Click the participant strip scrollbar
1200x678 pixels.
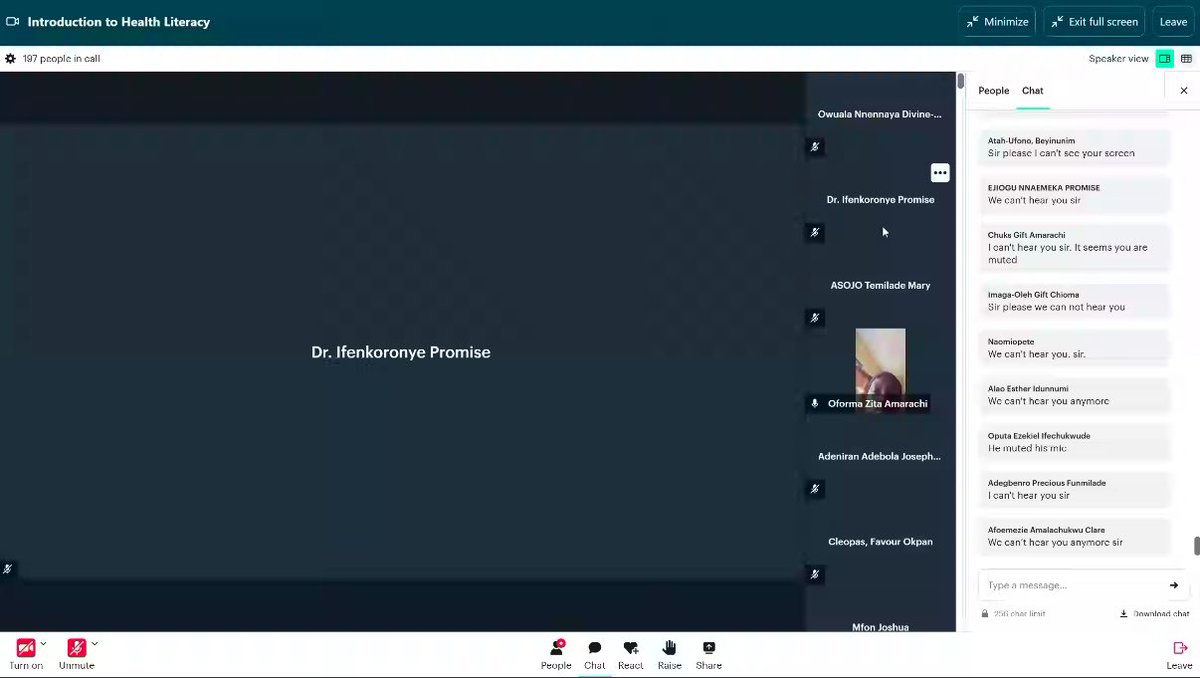point(961,81)
